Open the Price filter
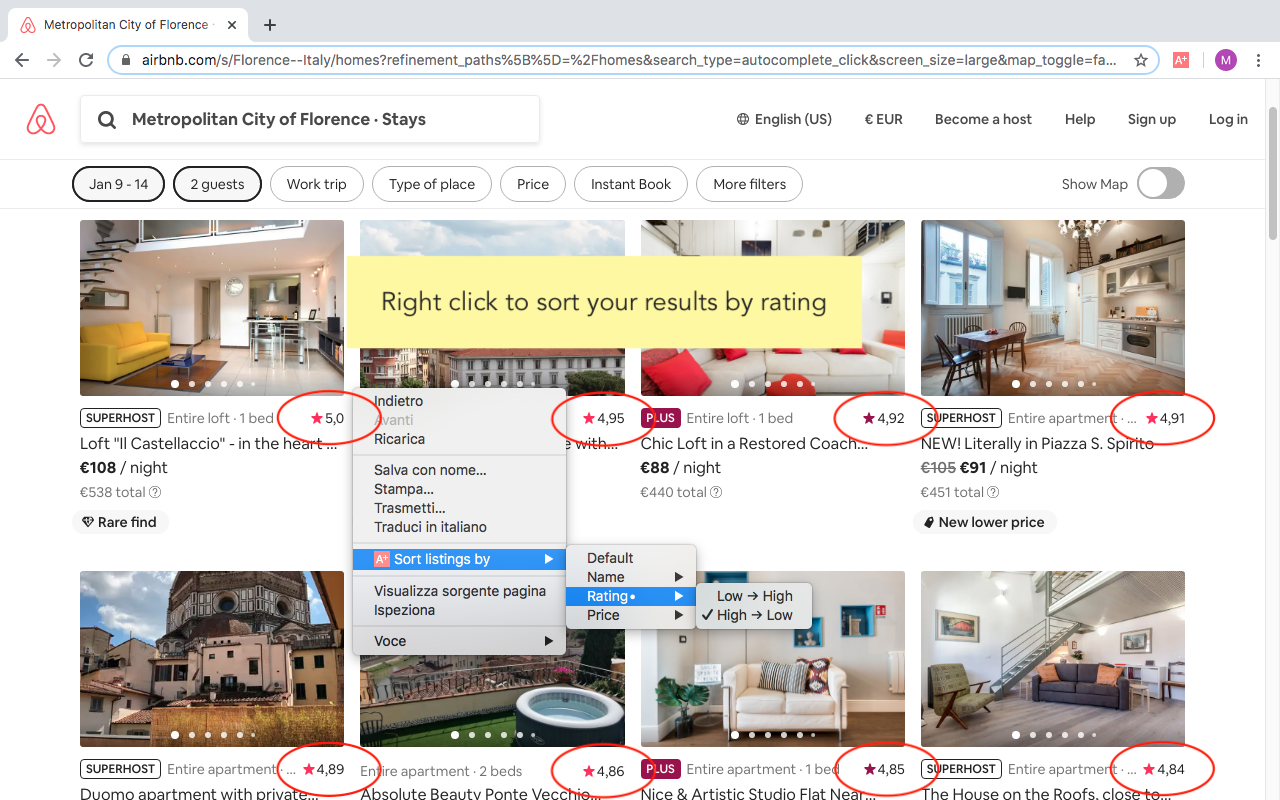This screenshot has height=800, width=1280. 533,184
